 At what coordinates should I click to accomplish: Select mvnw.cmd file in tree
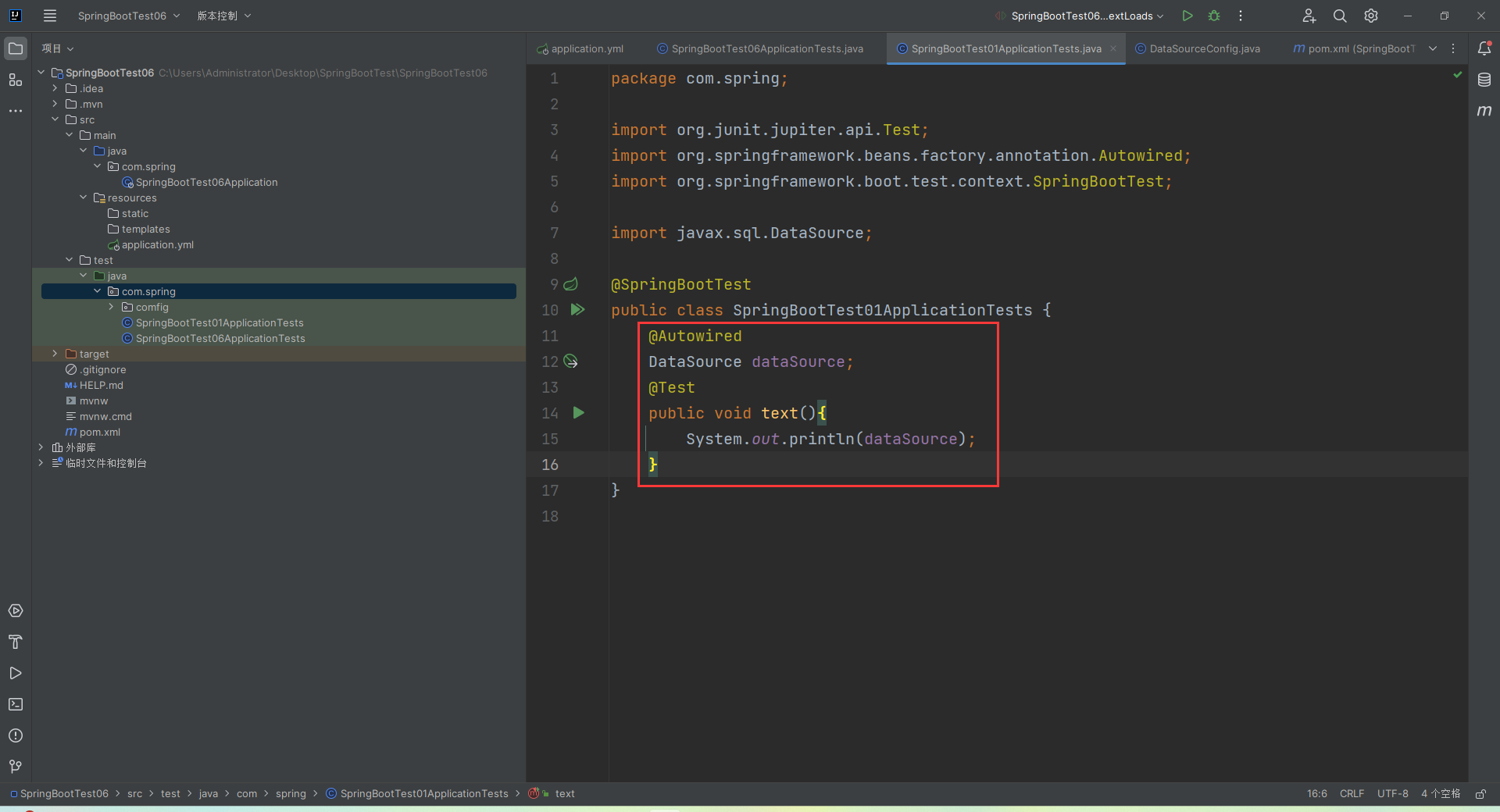point(105,416)
